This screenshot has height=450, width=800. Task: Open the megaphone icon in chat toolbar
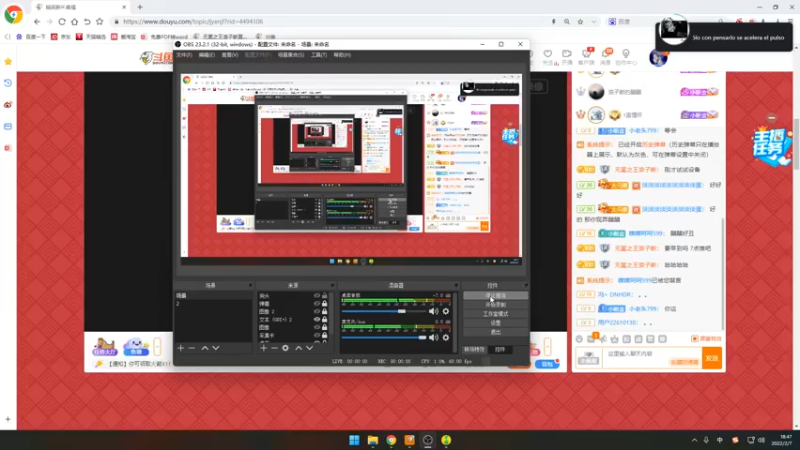tap(603, 339)
